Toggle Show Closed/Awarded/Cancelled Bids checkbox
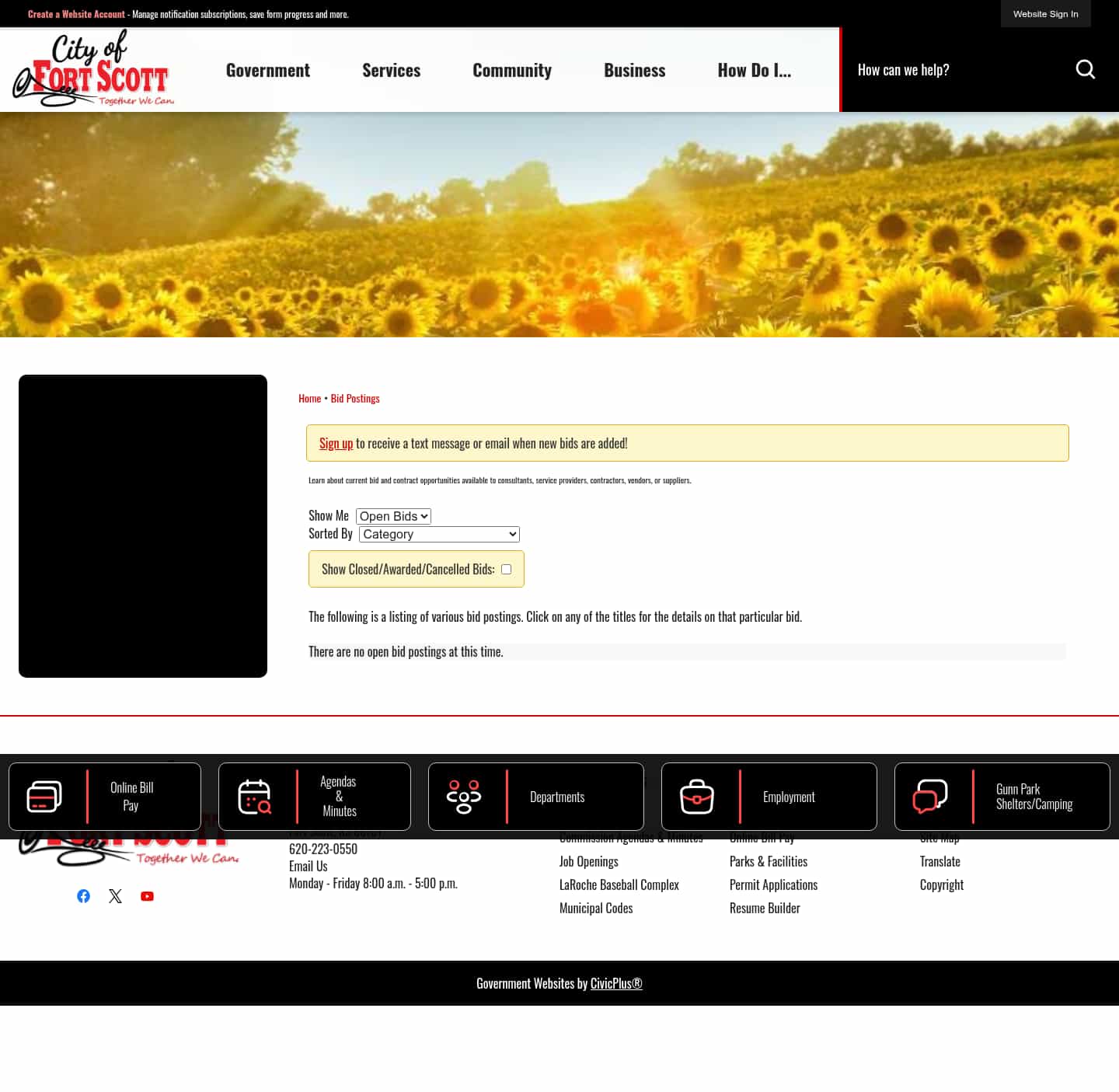1119x1092 pixels. click(x=507, y=569)
